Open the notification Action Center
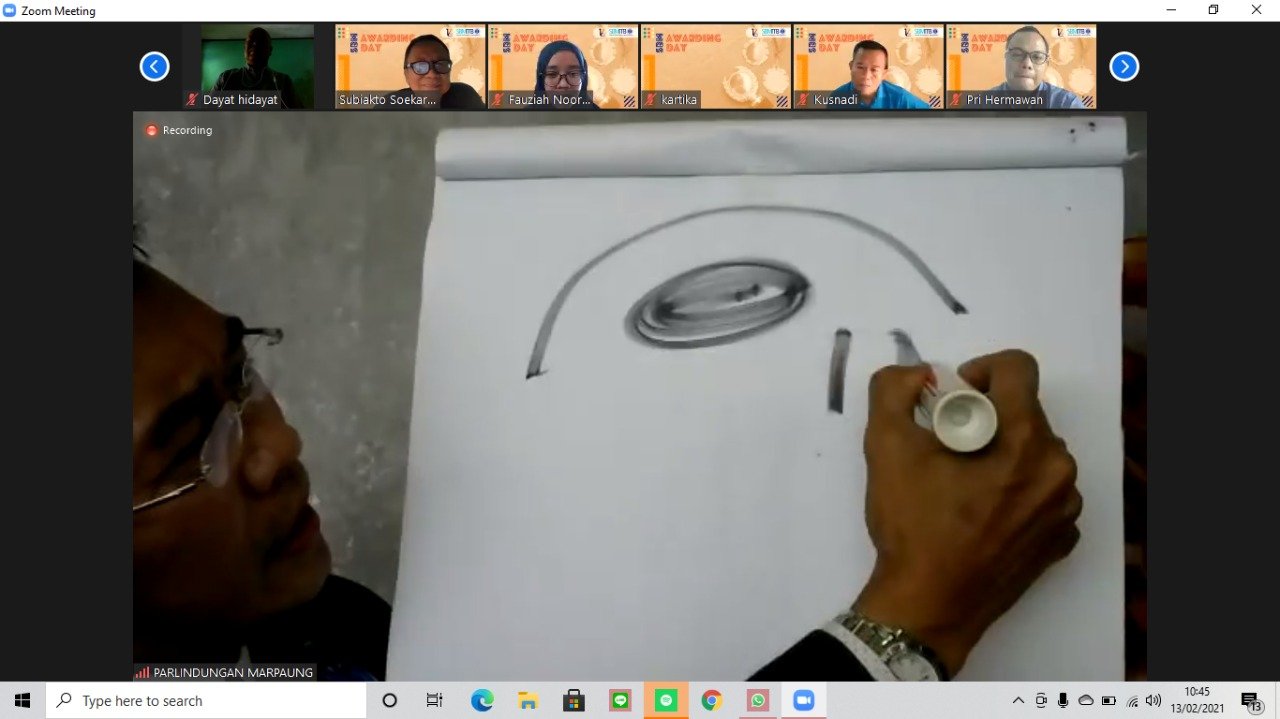Image resolution: width=1280 pixels, height=719 pixels. click(1250, 701)
